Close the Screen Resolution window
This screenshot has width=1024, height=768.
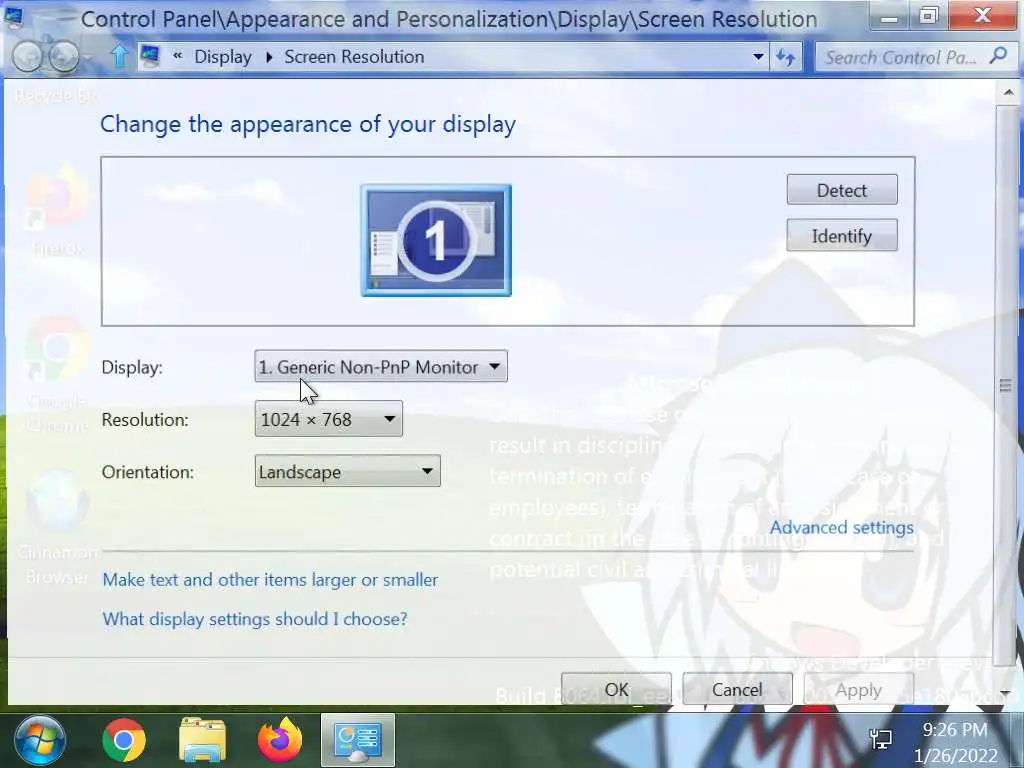click(983, 16)
